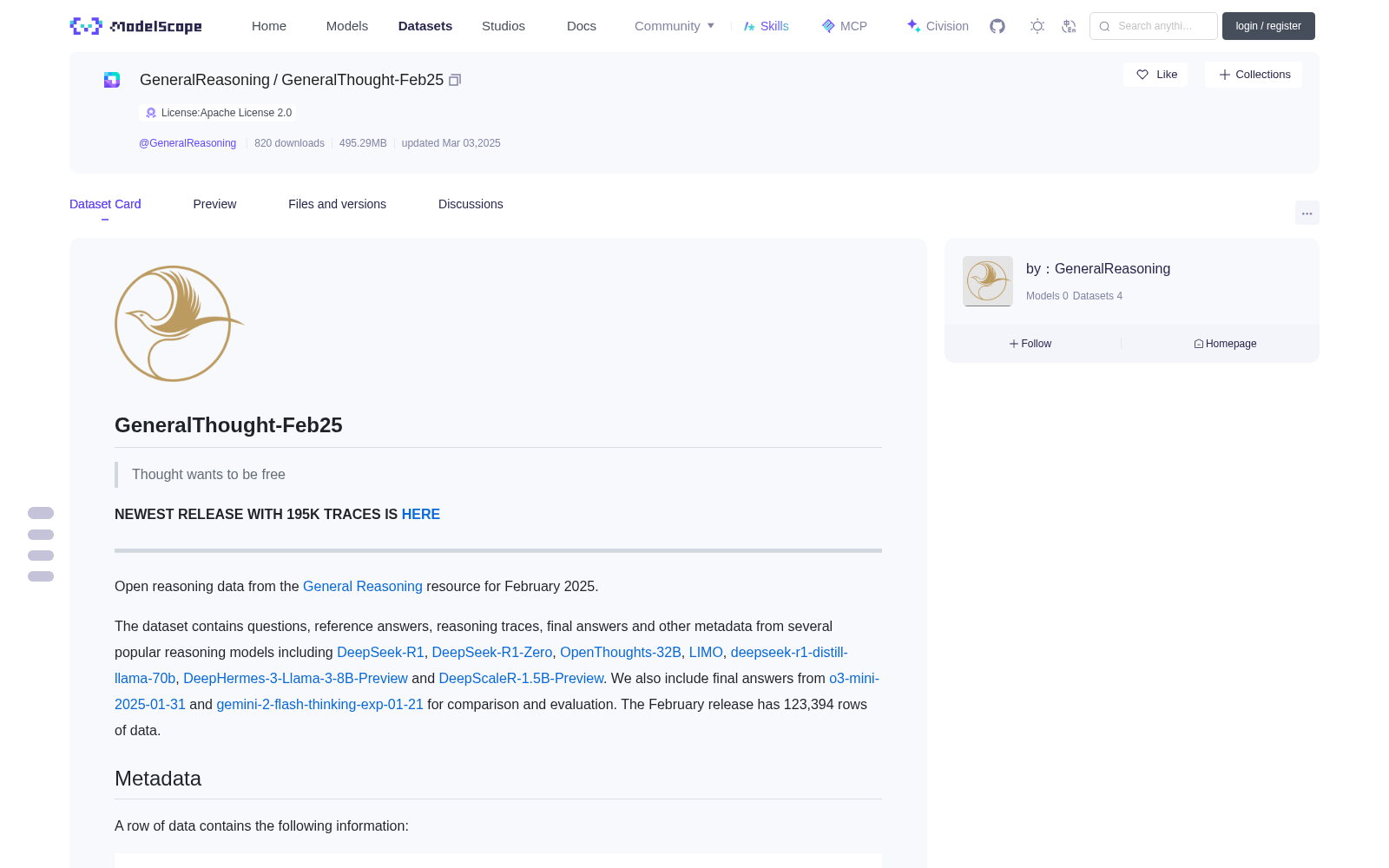
Task: Like this dataset with the heart button
Action: click(x=1155, y=75)
